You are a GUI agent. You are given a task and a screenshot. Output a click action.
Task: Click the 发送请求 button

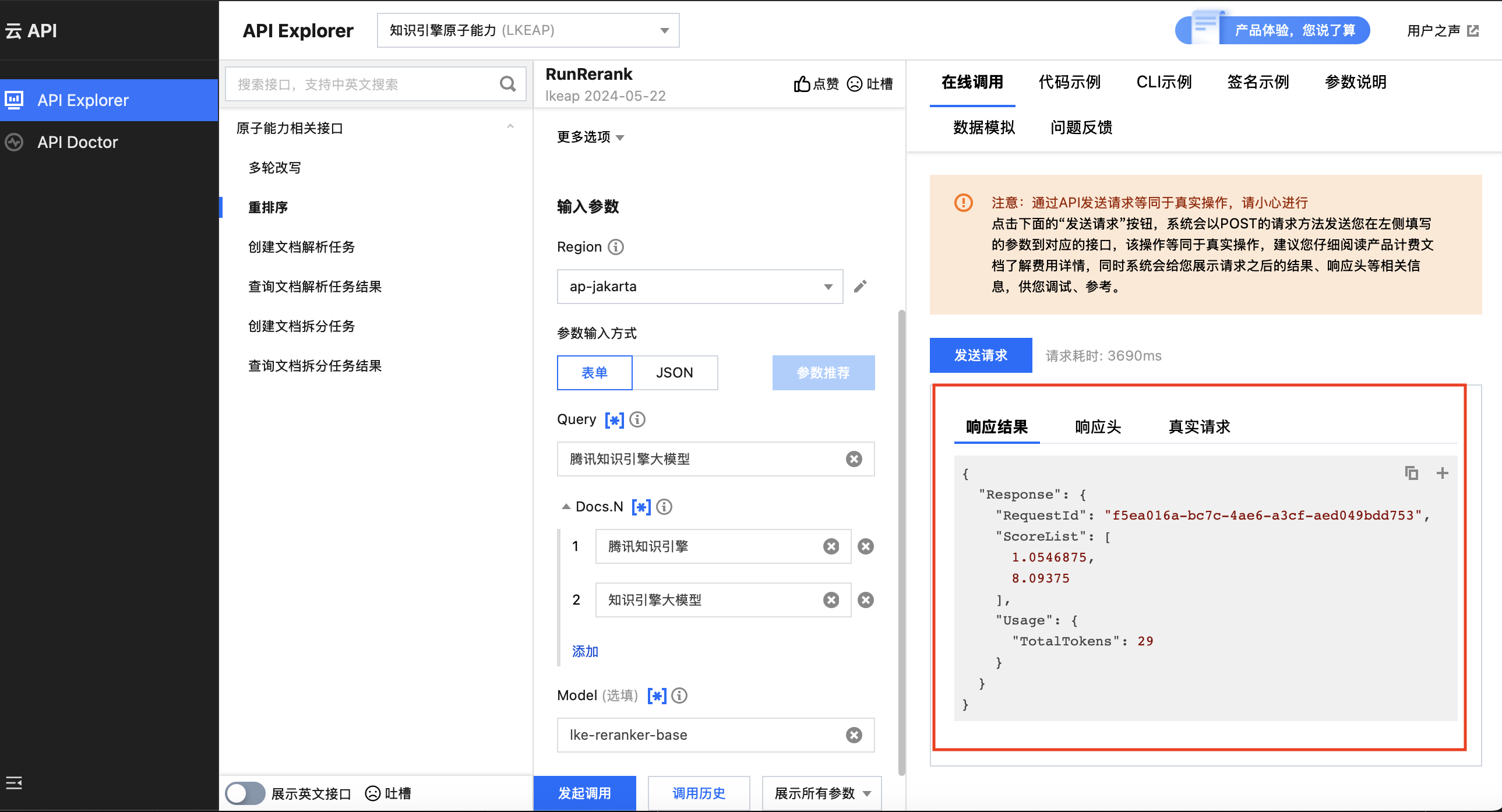point(980,355)
